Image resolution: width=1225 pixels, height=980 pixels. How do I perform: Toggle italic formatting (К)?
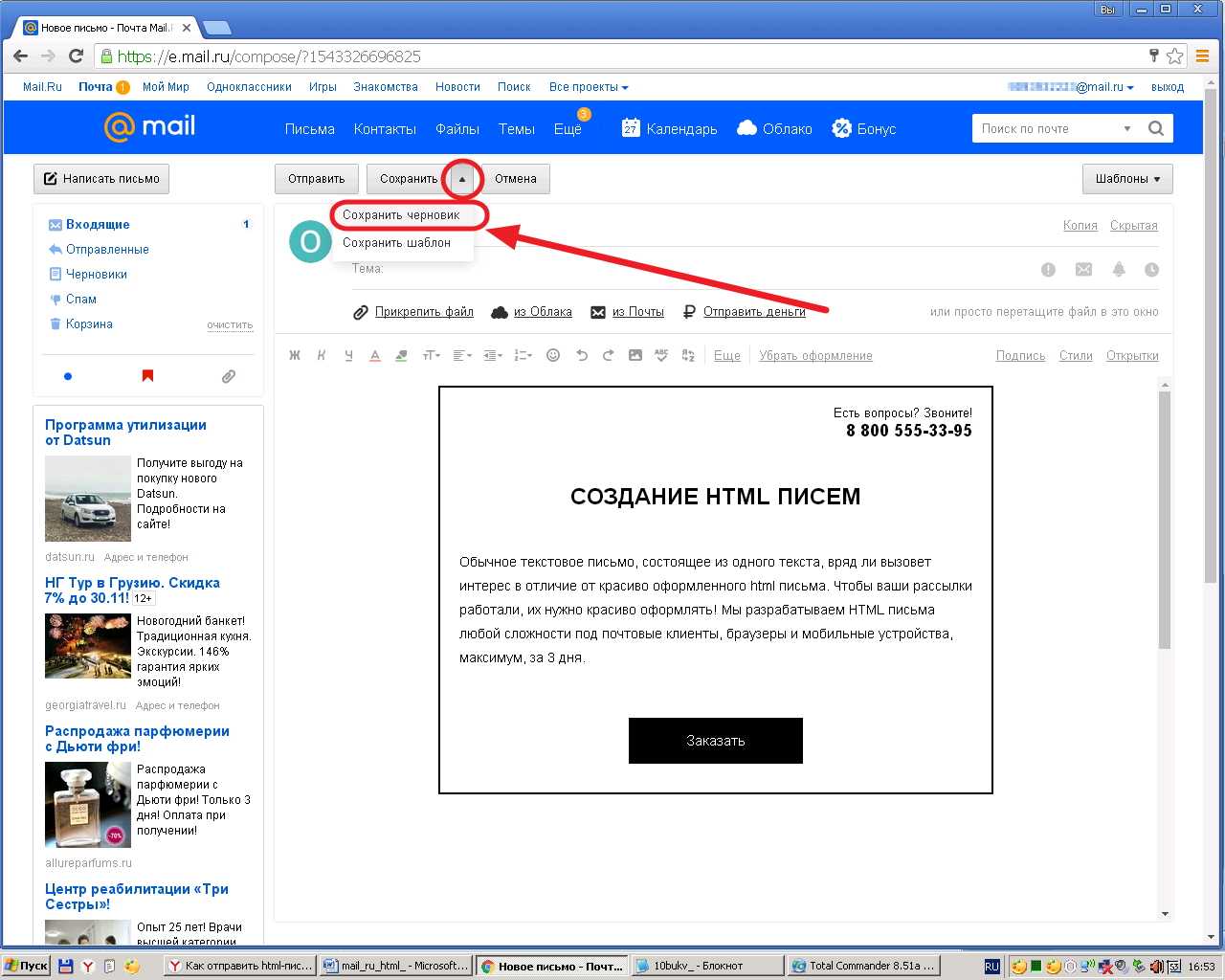(322, 355)
